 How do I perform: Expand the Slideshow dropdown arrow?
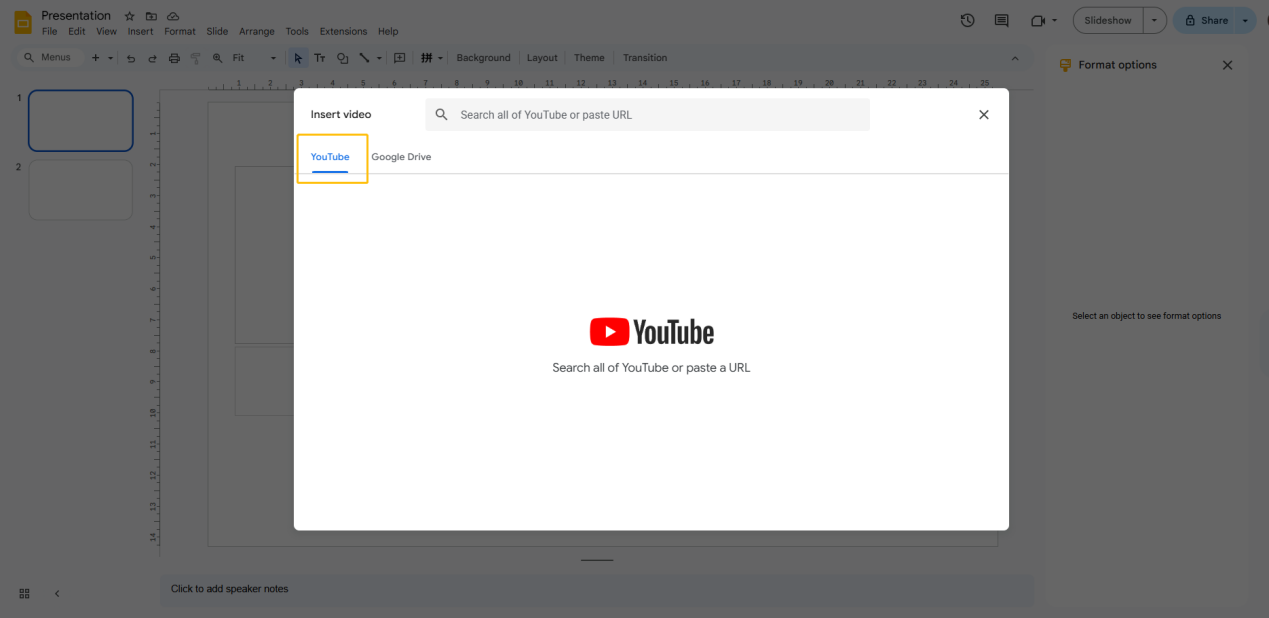1154,19
